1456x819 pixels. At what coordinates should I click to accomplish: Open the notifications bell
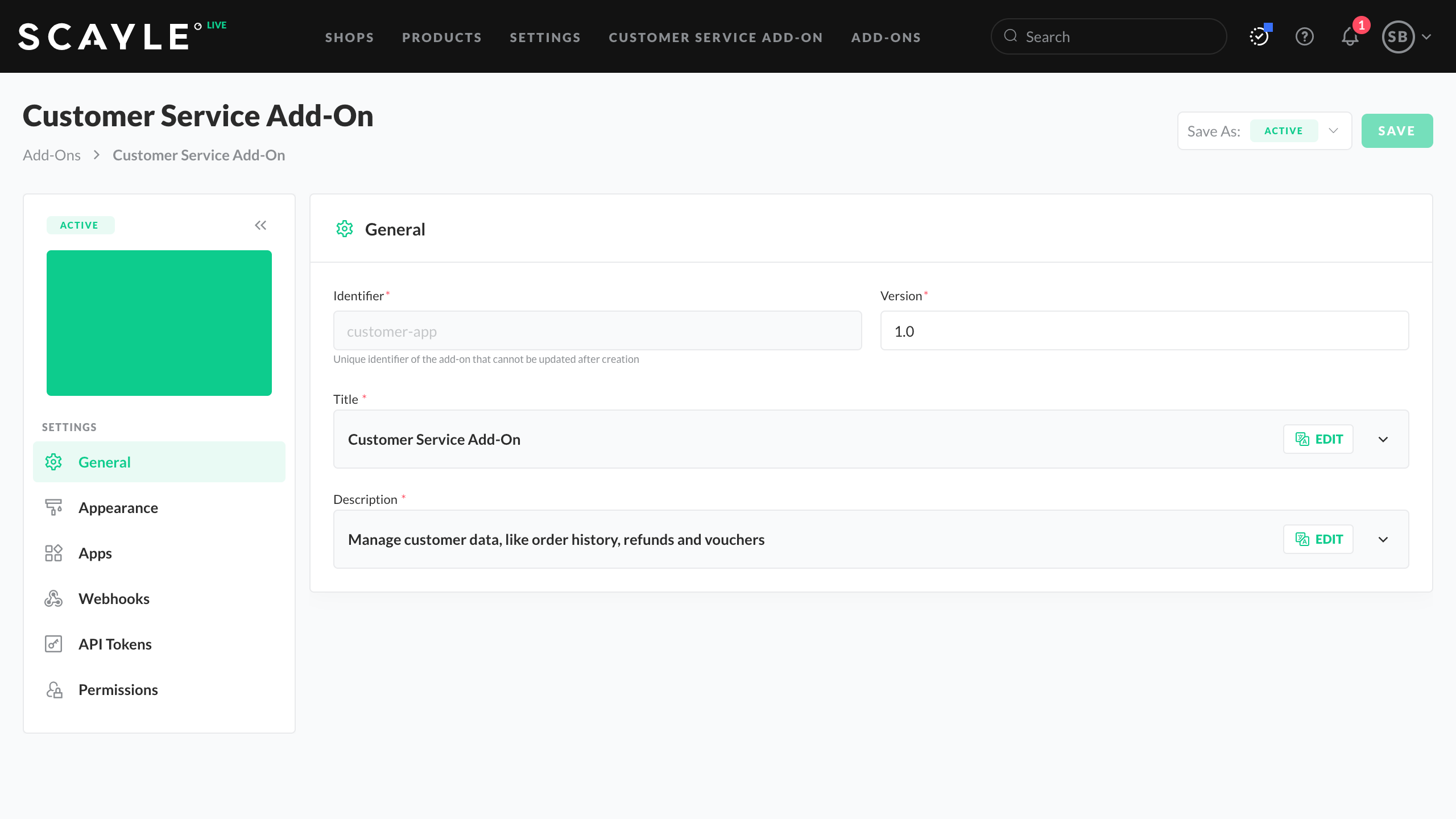point(1350,37)
